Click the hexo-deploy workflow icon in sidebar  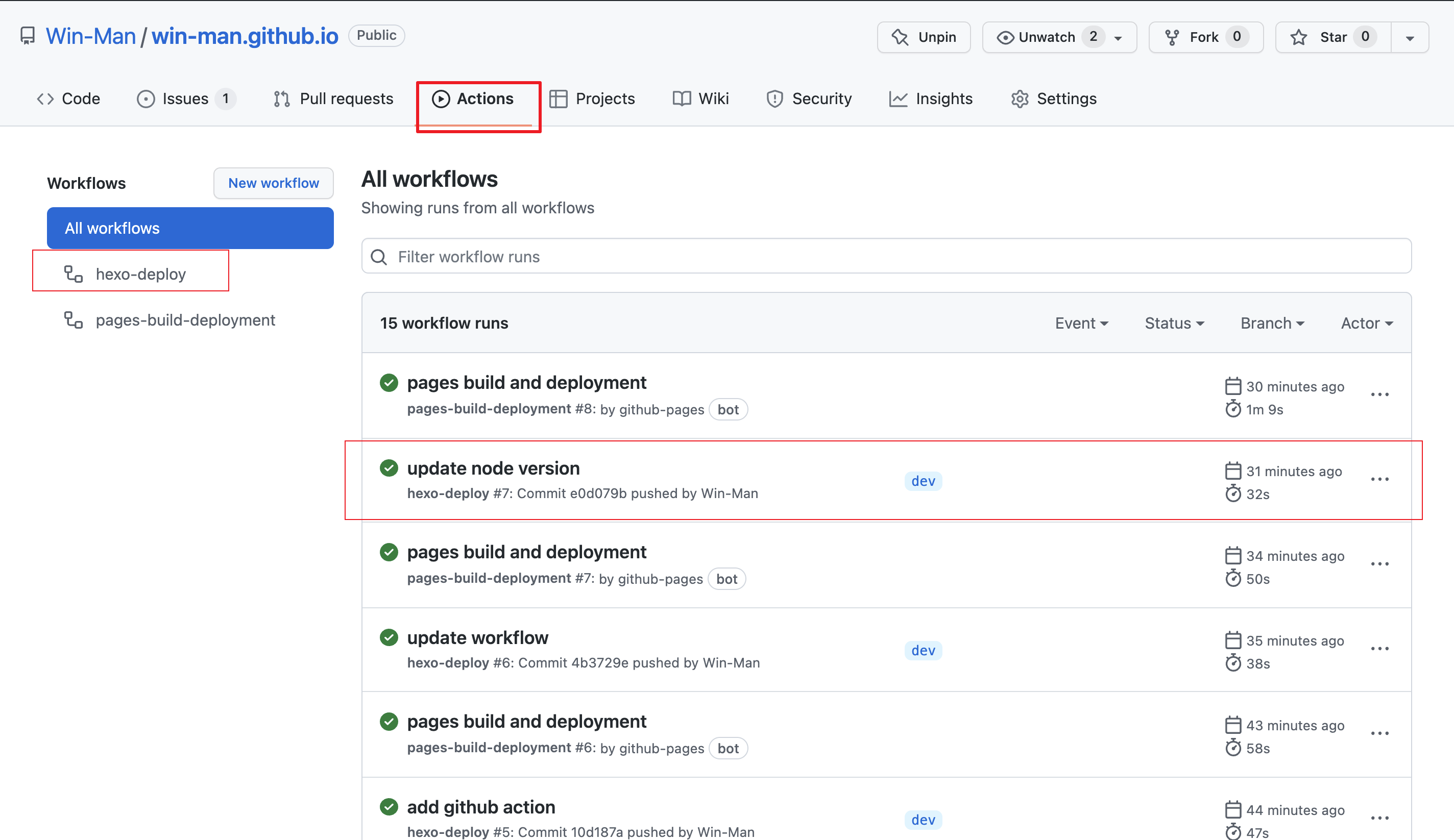coord(74,274)
